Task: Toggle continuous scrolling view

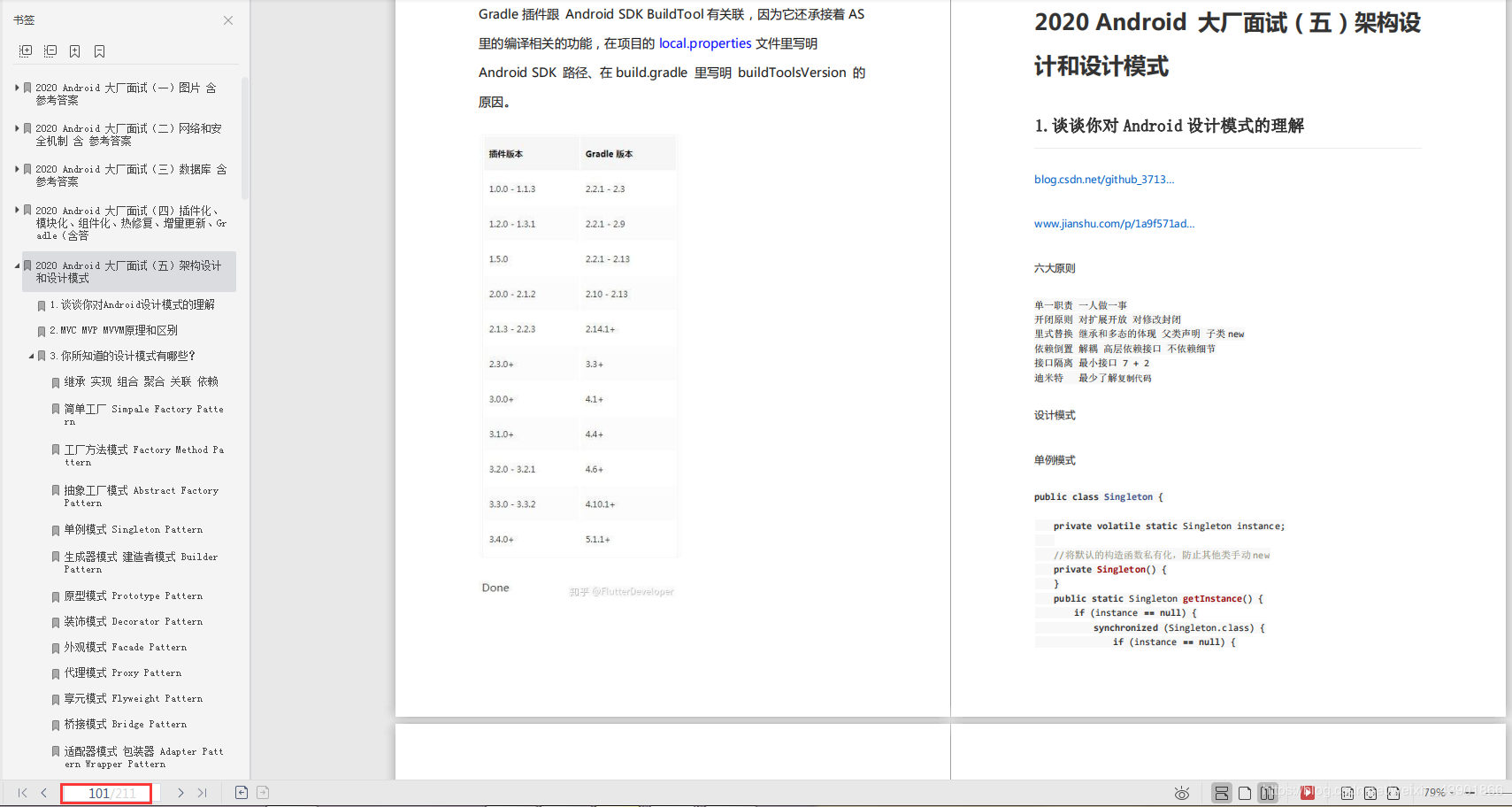Action: click(x=1222, y=793)
